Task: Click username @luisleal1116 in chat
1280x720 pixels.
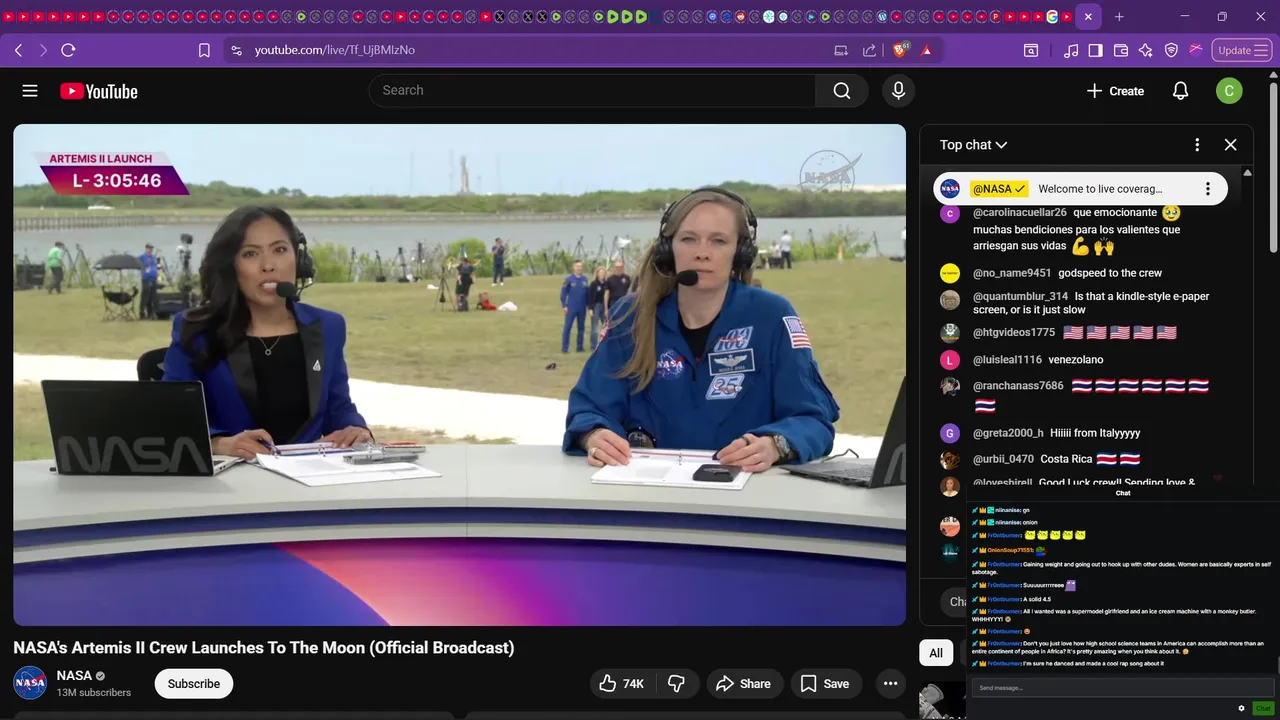Action: click(1007, 360)
